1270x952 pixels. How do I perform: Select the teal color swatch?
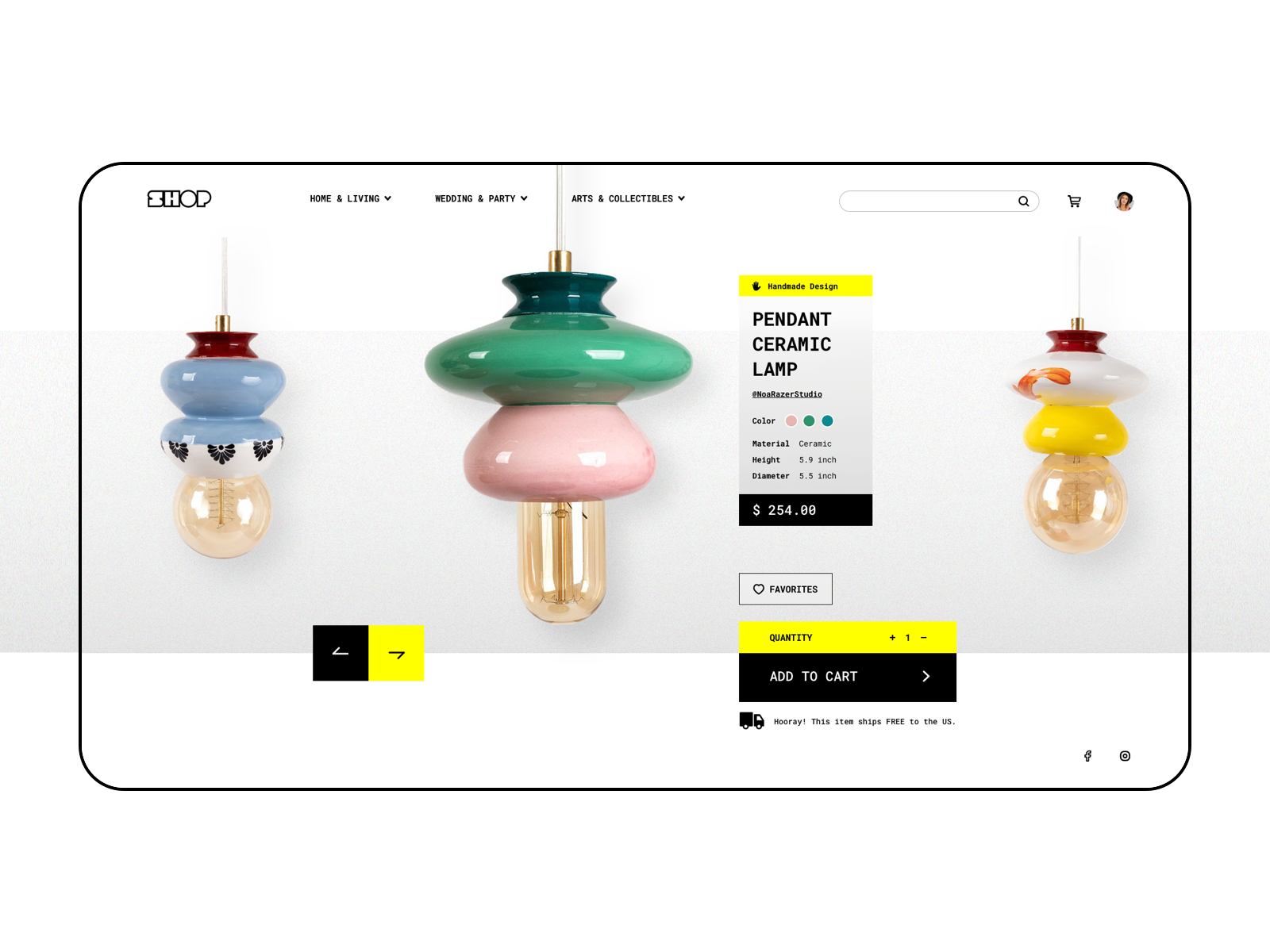click(x=827, y=421)
